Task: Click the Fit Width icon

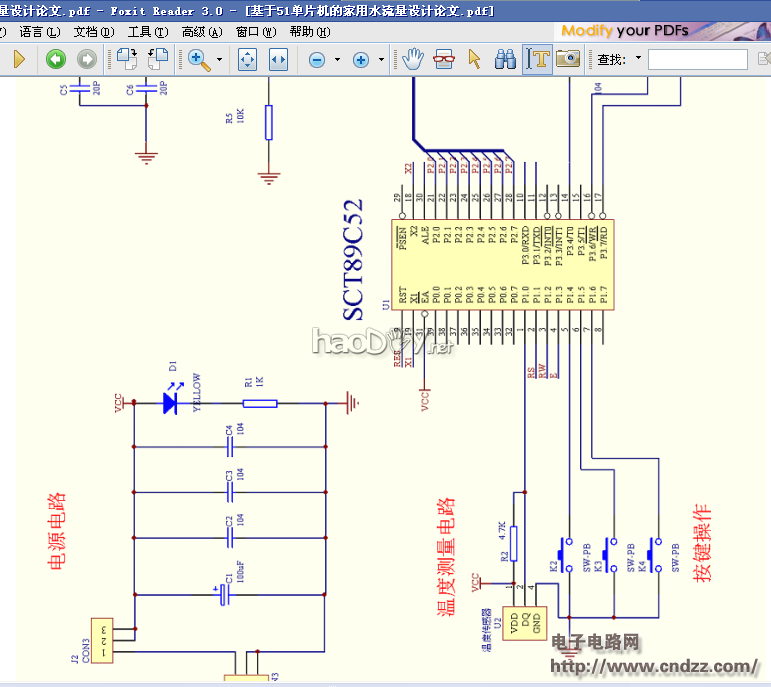Action: pos(278,60)
